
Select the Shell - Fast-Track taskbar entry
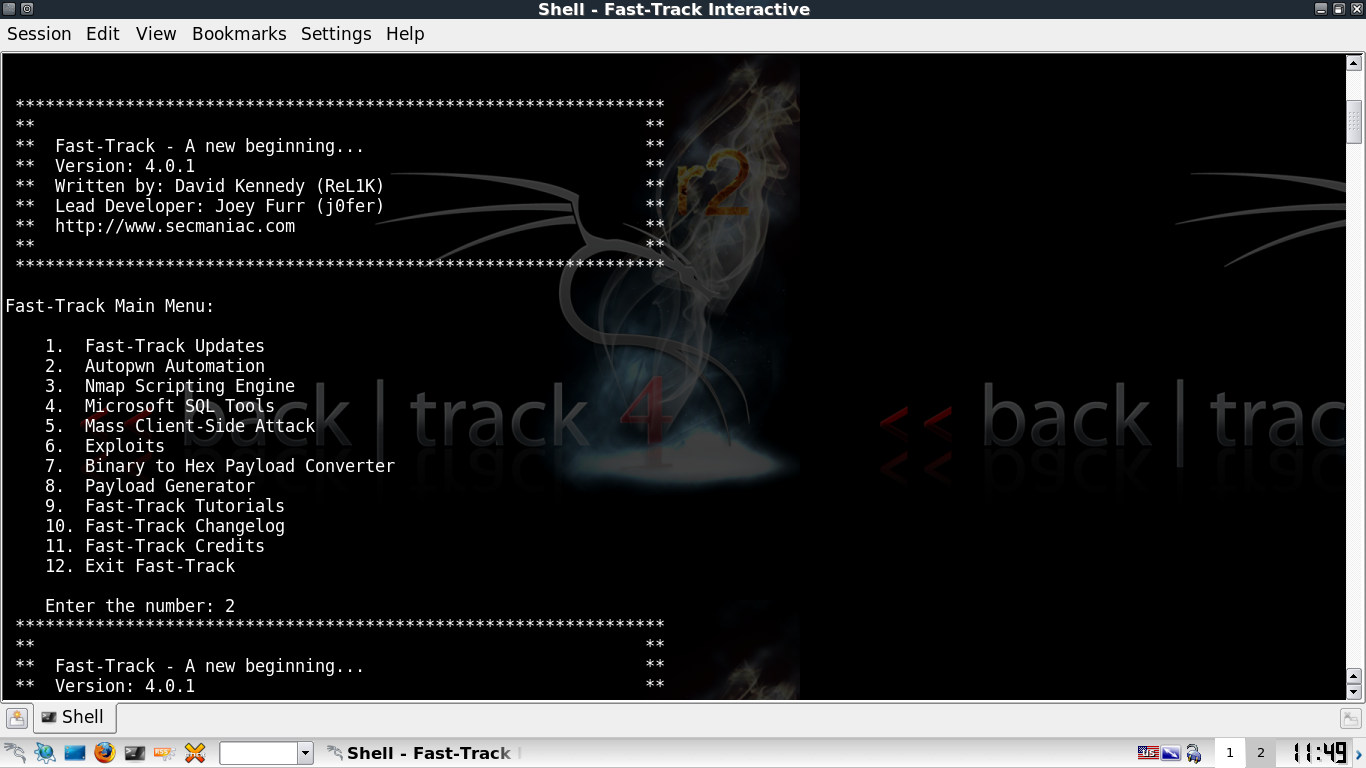pyautogui.click(x=425, y=753)
